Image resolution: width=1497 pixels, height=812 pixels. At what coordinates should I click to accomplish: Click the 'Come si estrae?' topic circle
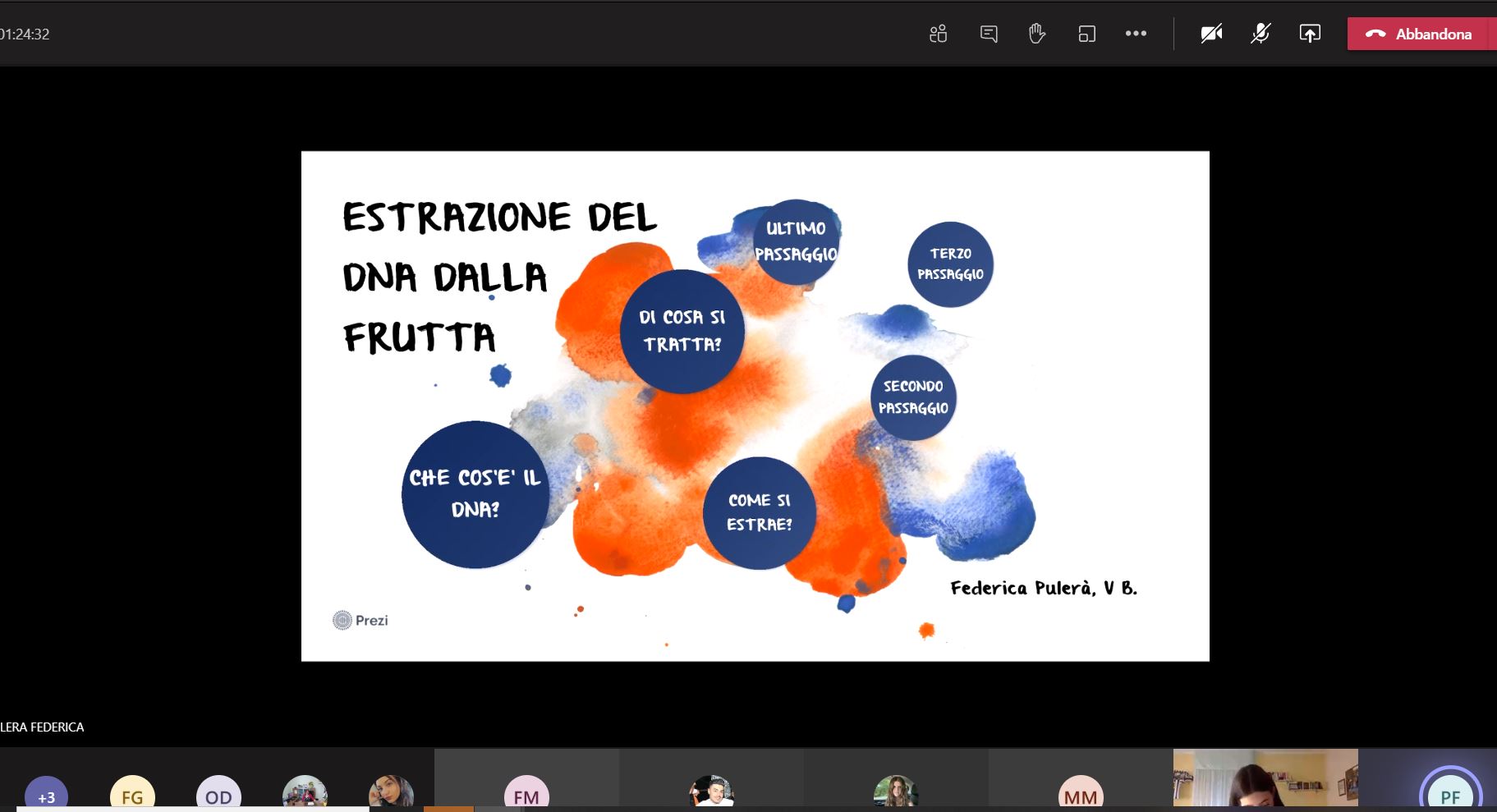[759, 512]
